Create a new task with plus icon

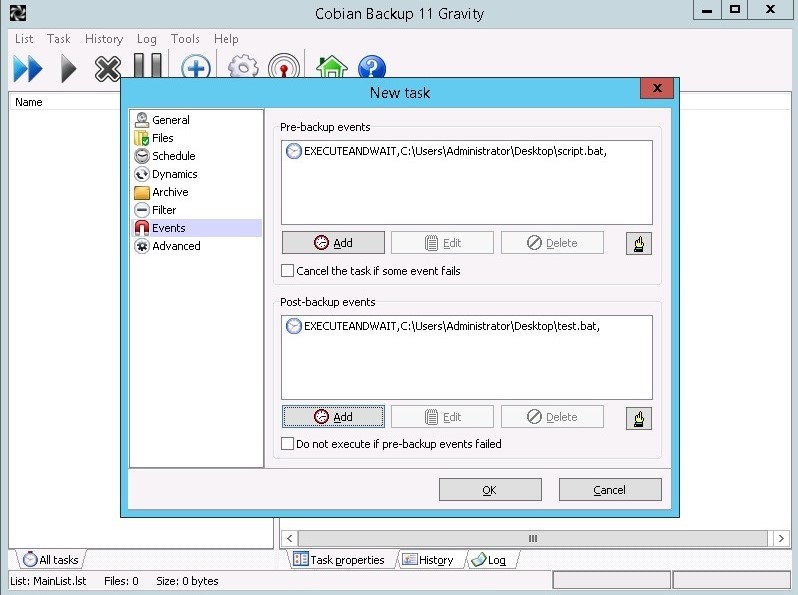pyautogui.click(x=196, y=65)
